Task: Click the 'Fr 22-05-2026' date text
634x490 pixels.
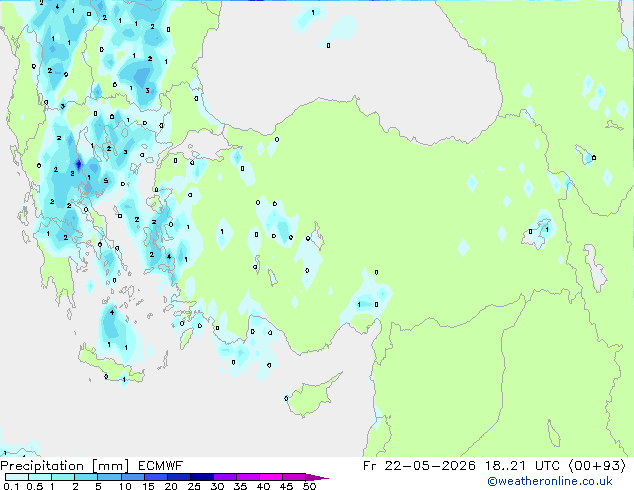Action: 419,466
